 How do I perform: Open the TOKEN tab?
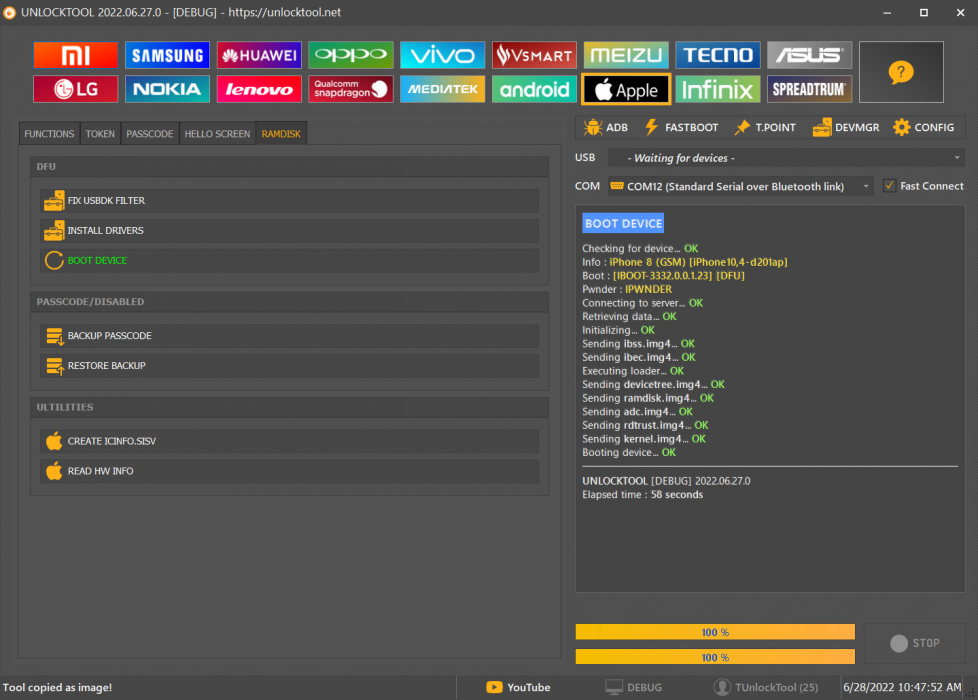tap(100, 134)
